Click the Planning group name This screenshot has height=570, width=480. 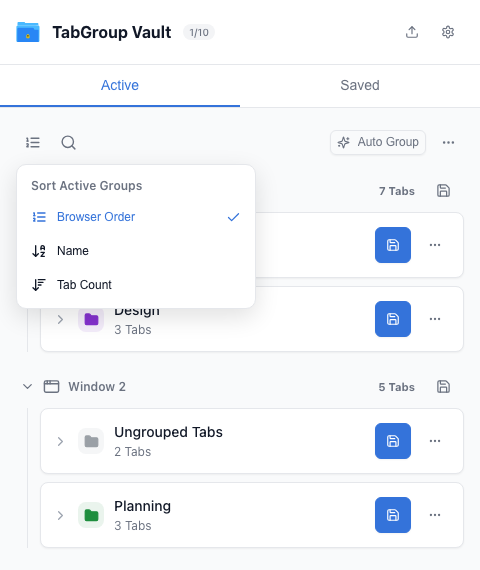tap(143, 506)
